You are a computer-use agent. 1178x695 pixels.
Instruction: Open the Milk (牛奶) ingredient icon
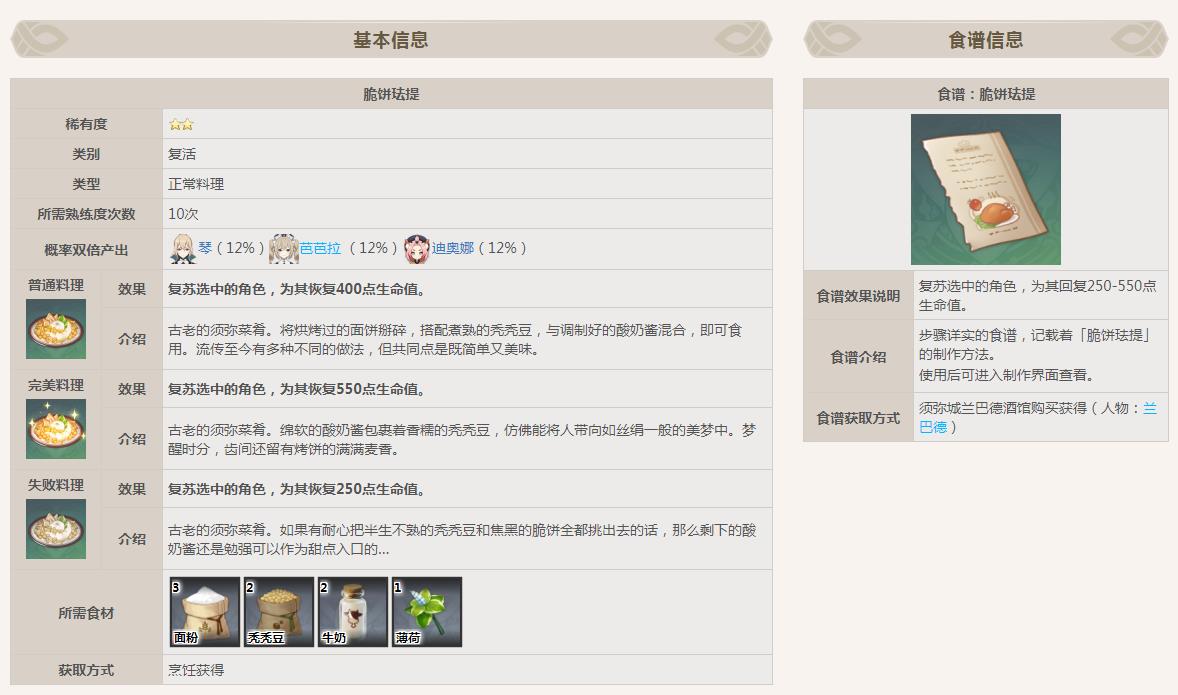353,612
